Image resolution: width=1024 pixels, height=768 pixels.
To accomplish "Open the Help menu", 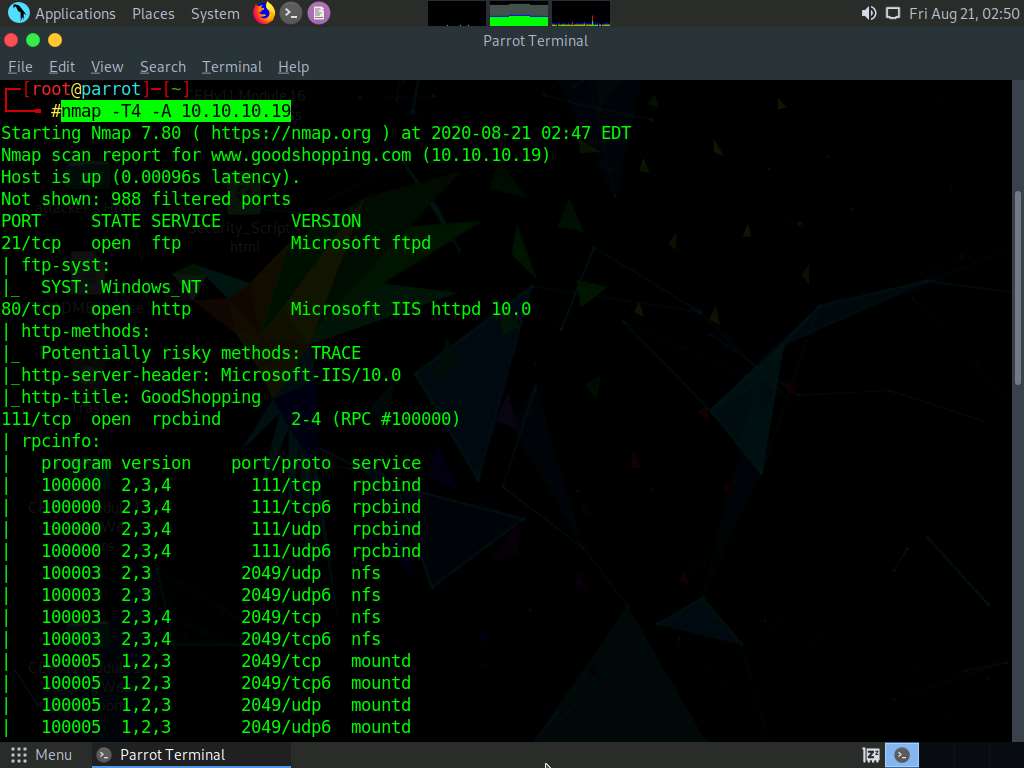I will tap(293, 67).
